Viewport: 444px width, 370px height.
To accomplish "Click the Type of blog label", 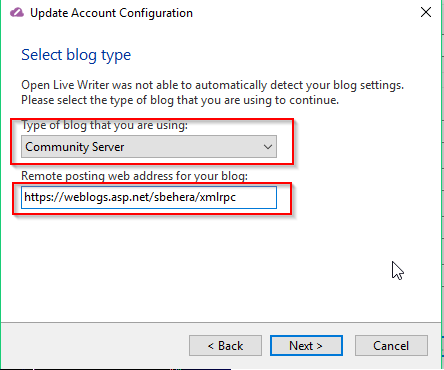I will click(105, 125).
